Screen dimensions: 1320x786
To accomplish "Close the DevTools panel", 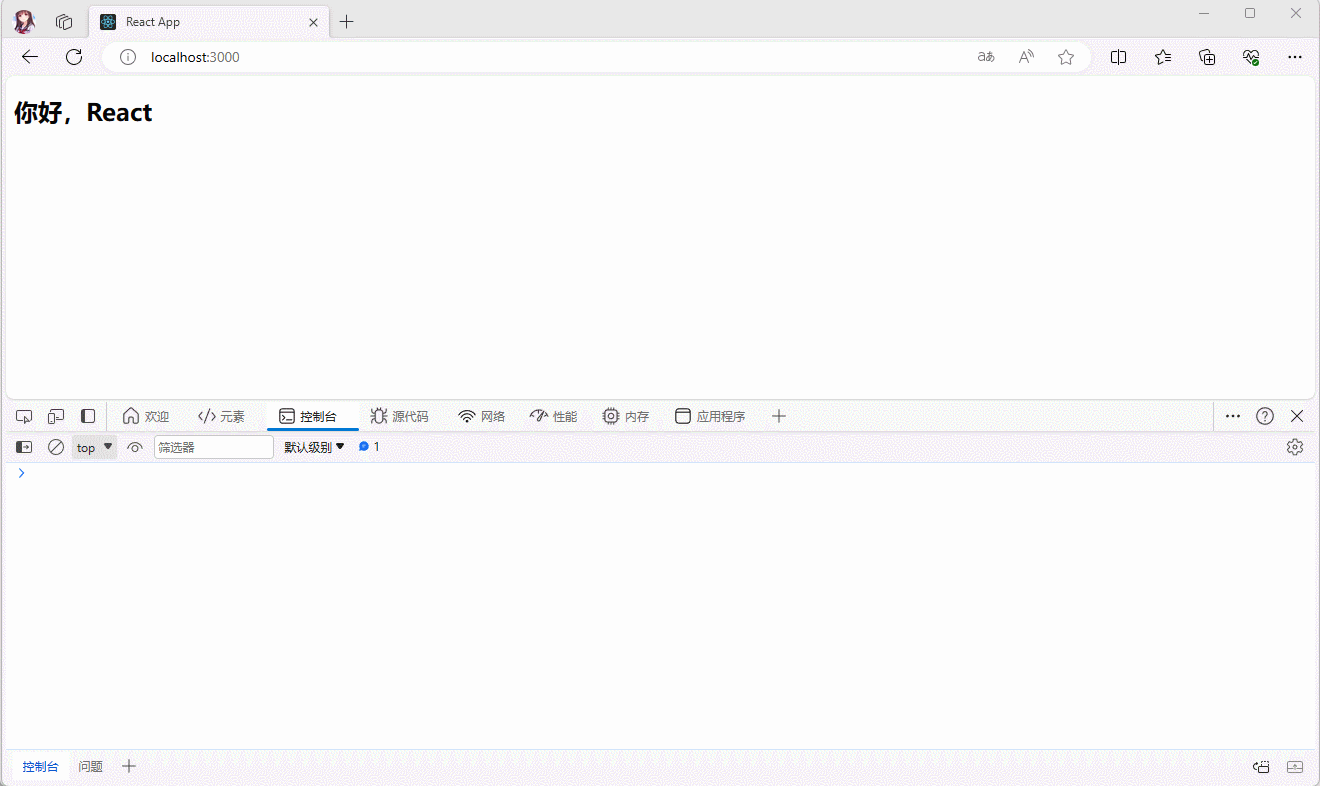I will 1297,416.
